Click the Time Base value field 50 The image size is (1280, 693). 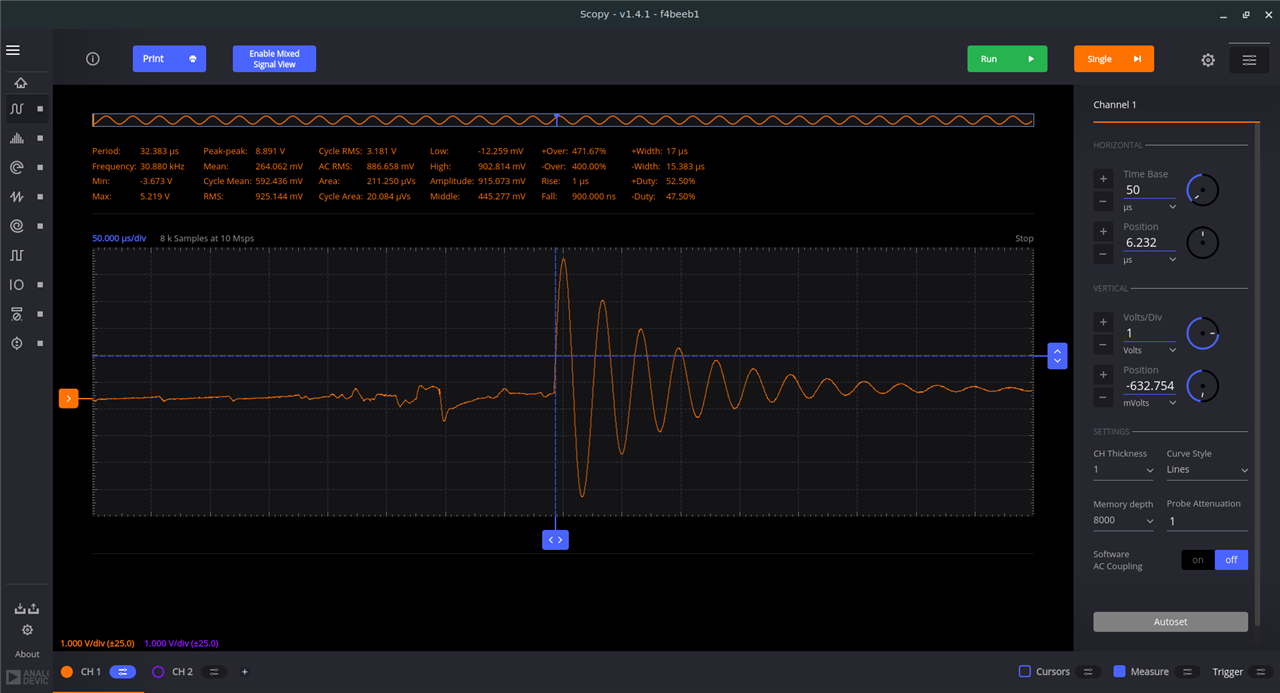[x=1149, y=190]
